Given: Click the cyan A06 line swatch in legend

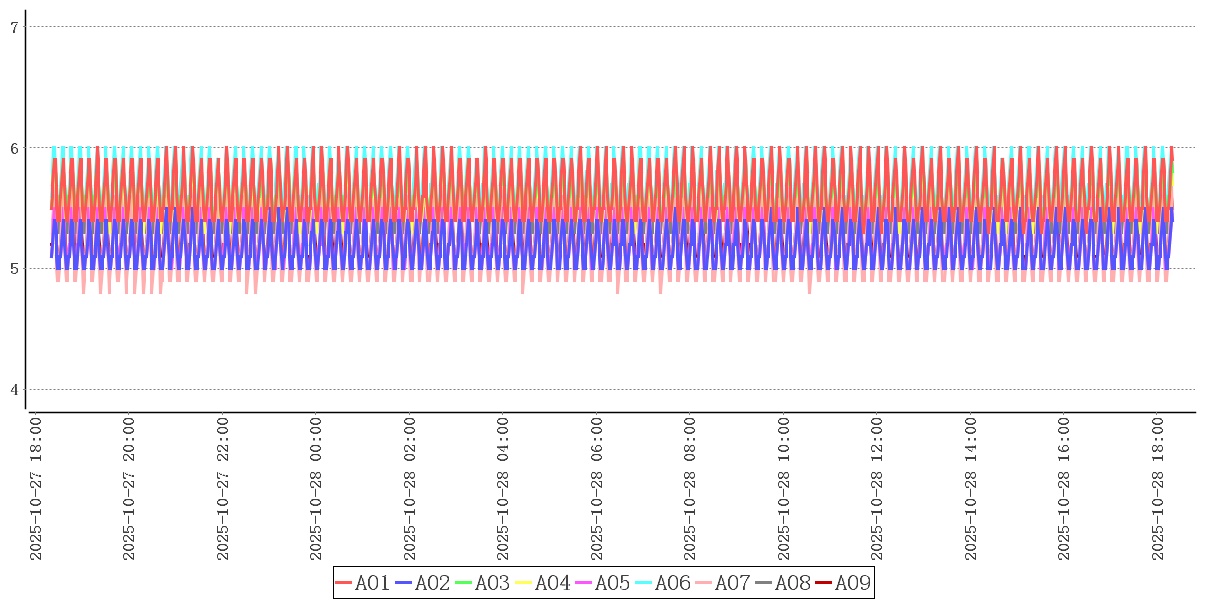Looking at the screenshot, I should 644,583.
